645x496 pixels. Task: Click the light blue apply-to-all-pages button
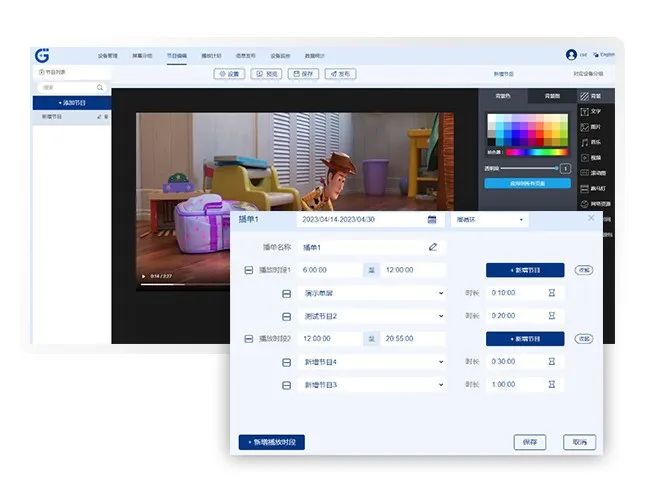[x=527, y=183]
